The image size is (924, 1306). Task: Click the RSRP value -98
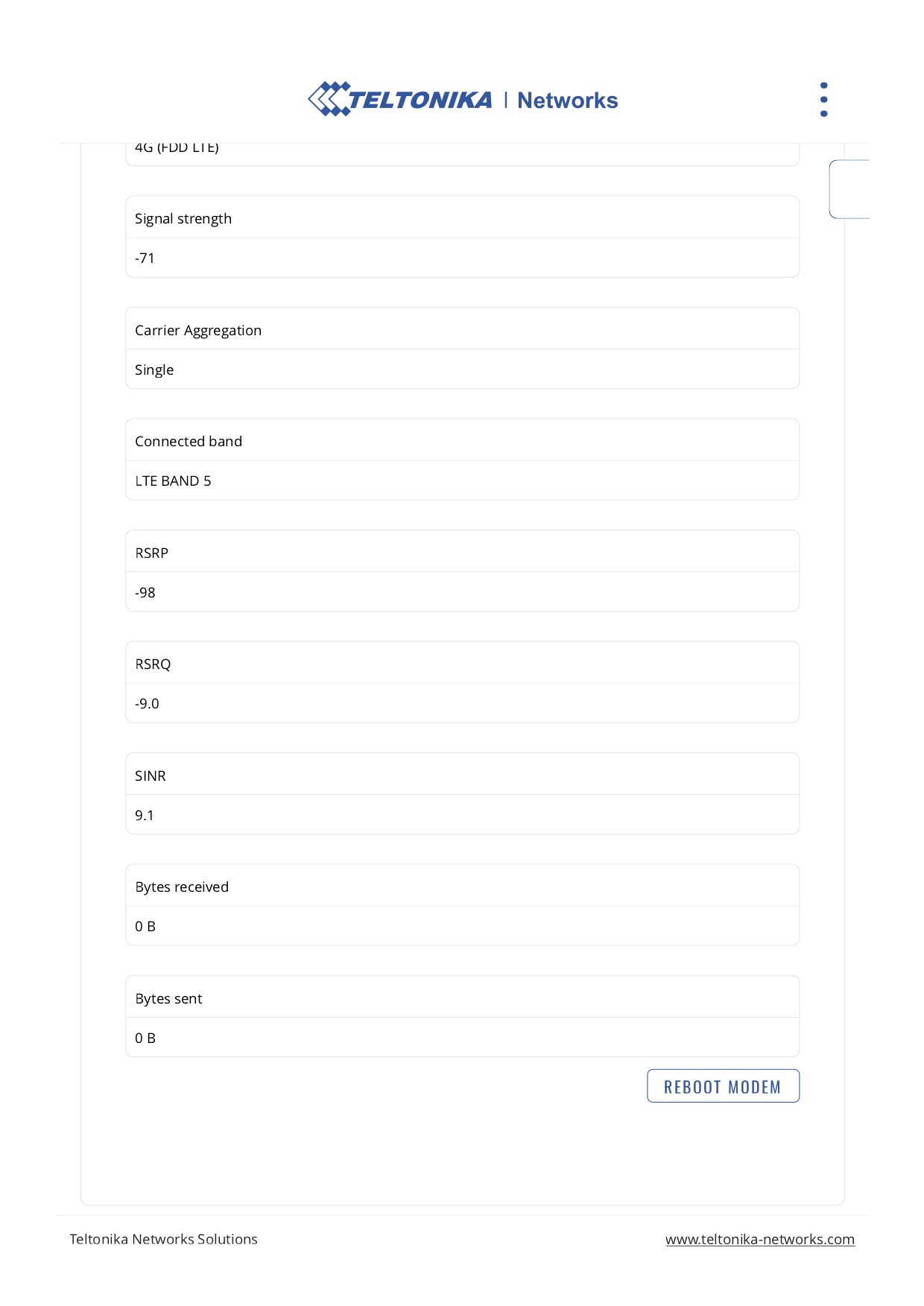click(x=462, y=592)
